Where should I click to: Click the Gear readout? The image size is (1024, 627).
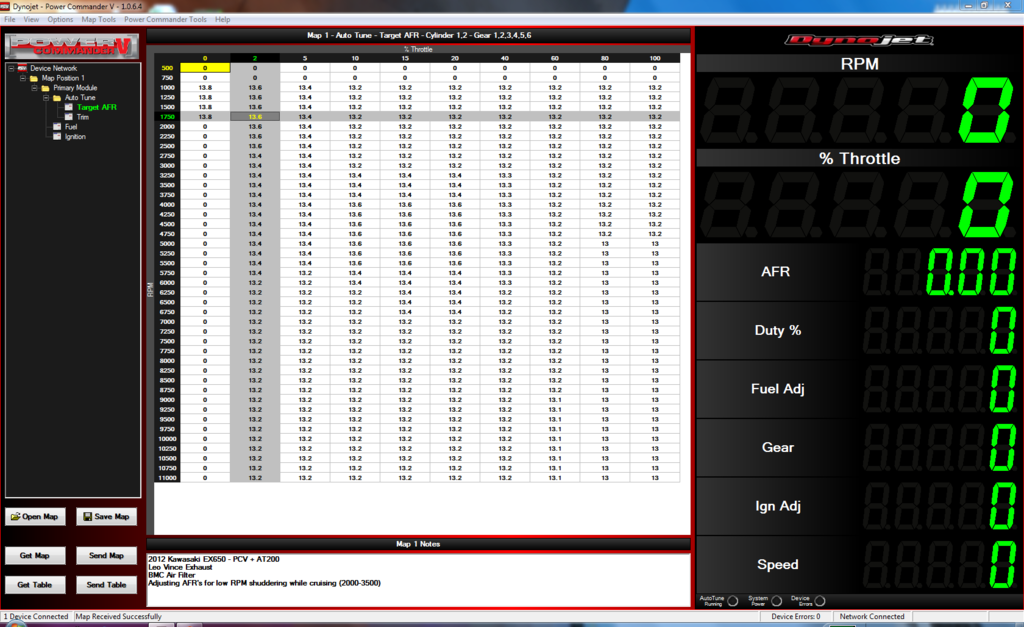coord(940,448)
